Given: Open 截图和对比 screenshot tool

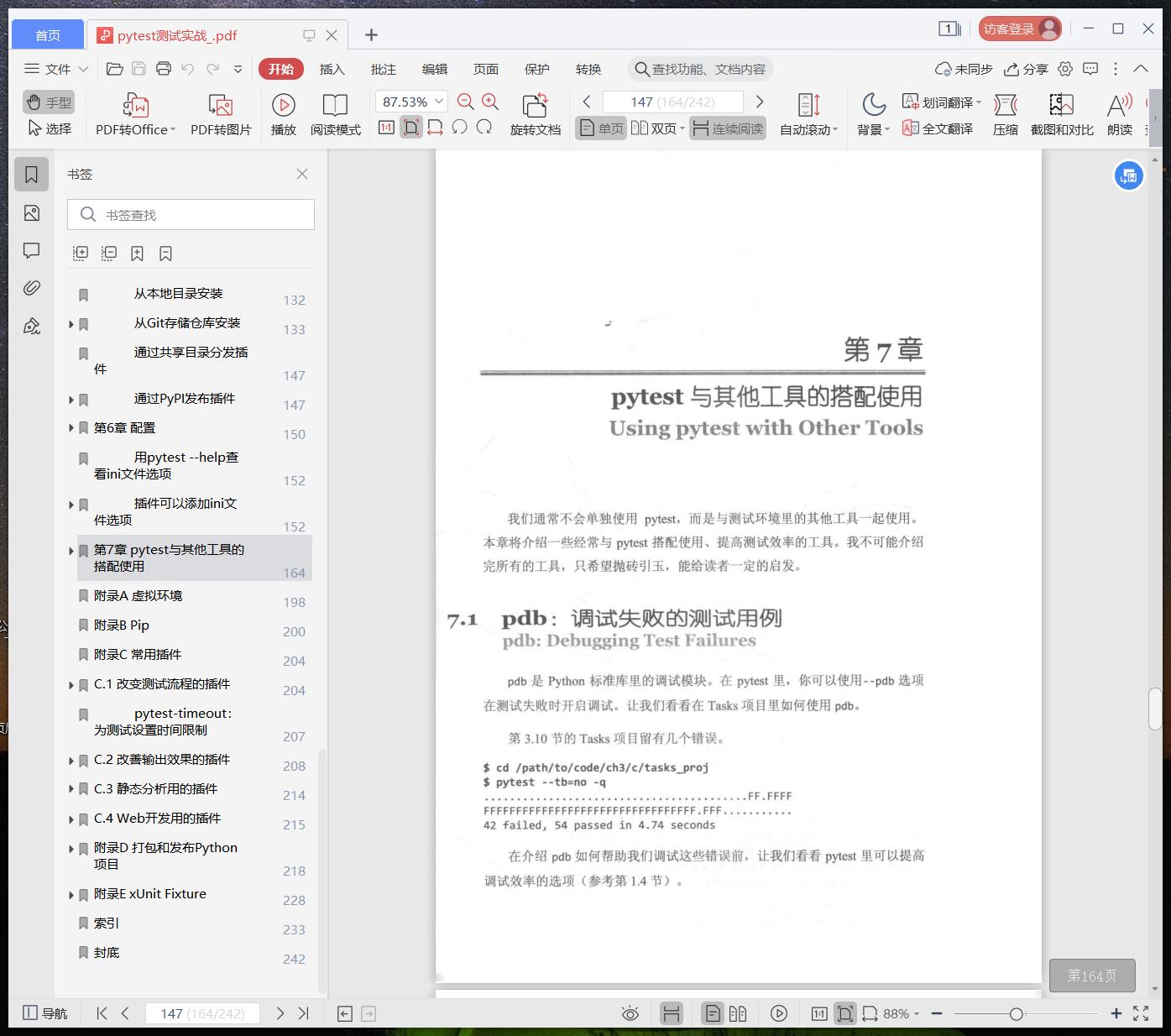Looking at the screenshot, I should click(x=1062, y=114).
